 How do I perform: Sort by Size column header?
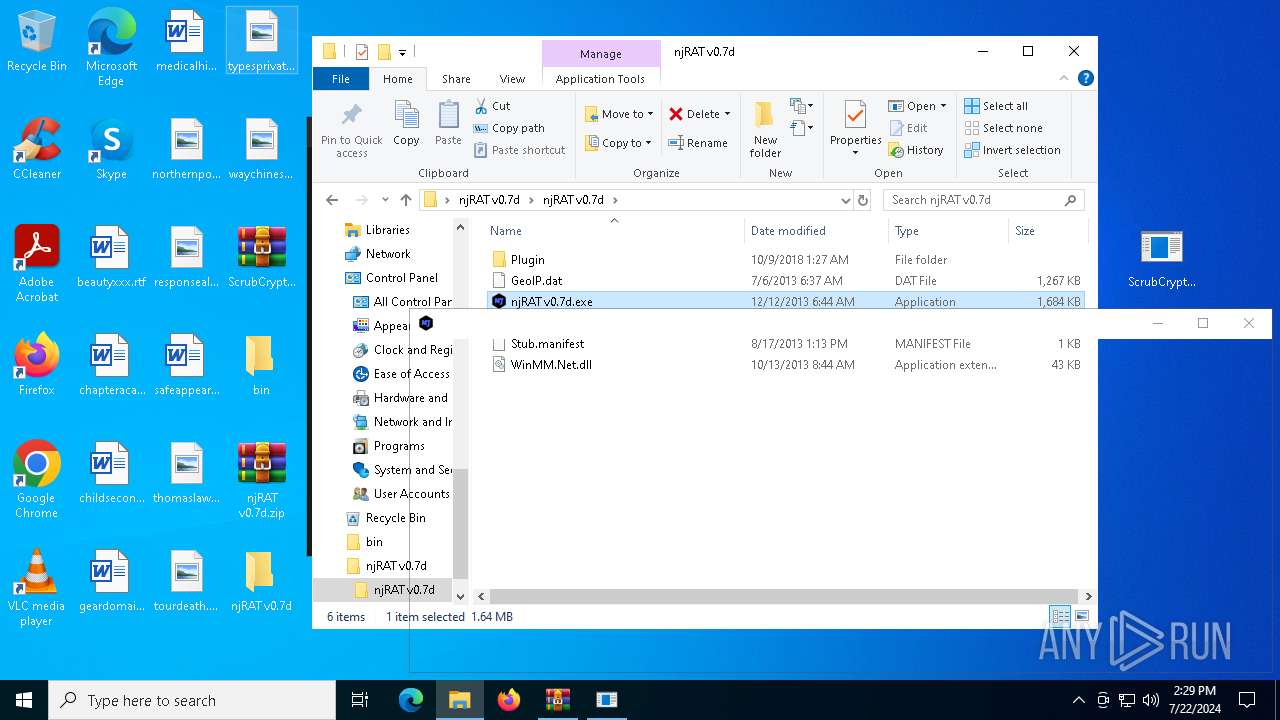(x=1046, y=230)
